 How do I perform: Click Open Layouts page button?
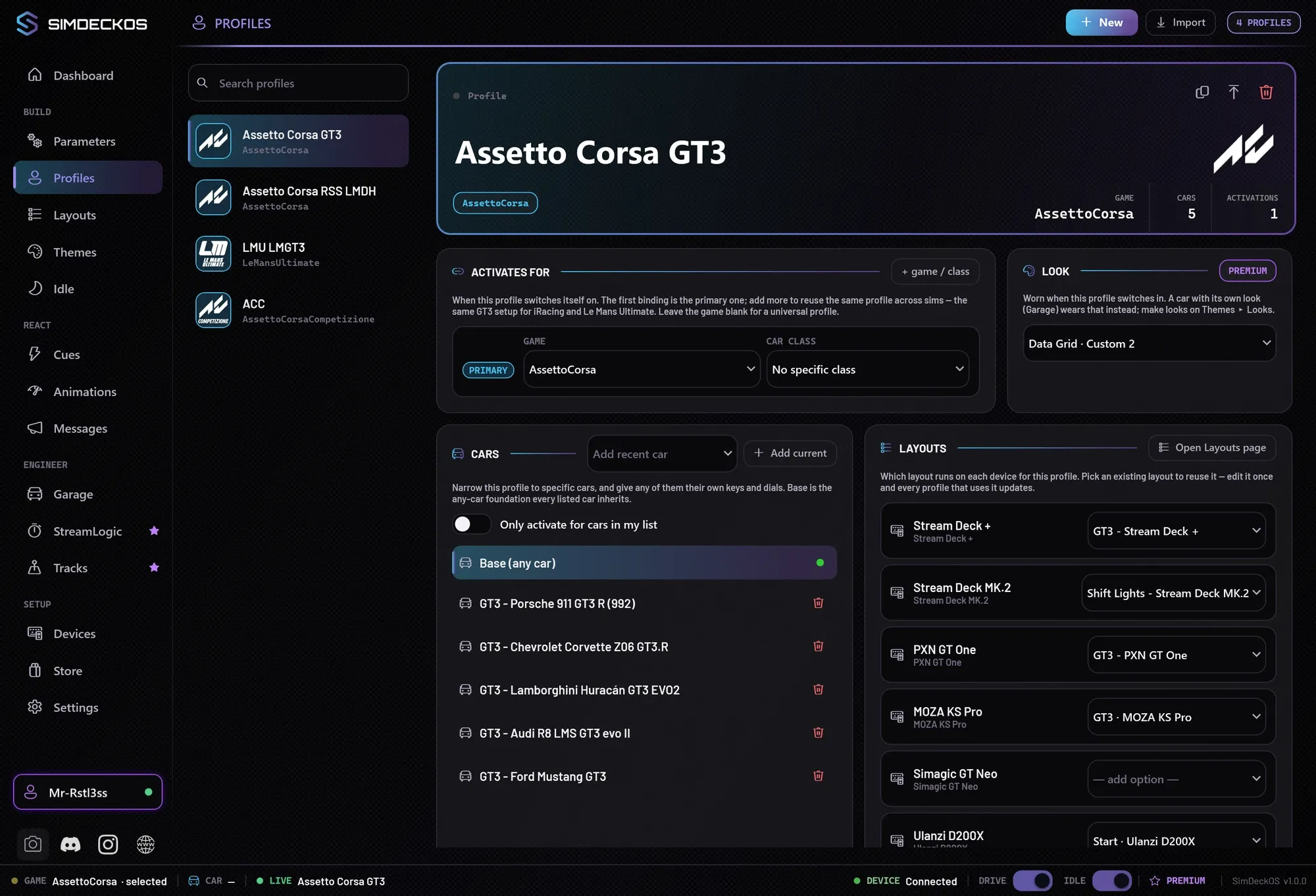1211,447
